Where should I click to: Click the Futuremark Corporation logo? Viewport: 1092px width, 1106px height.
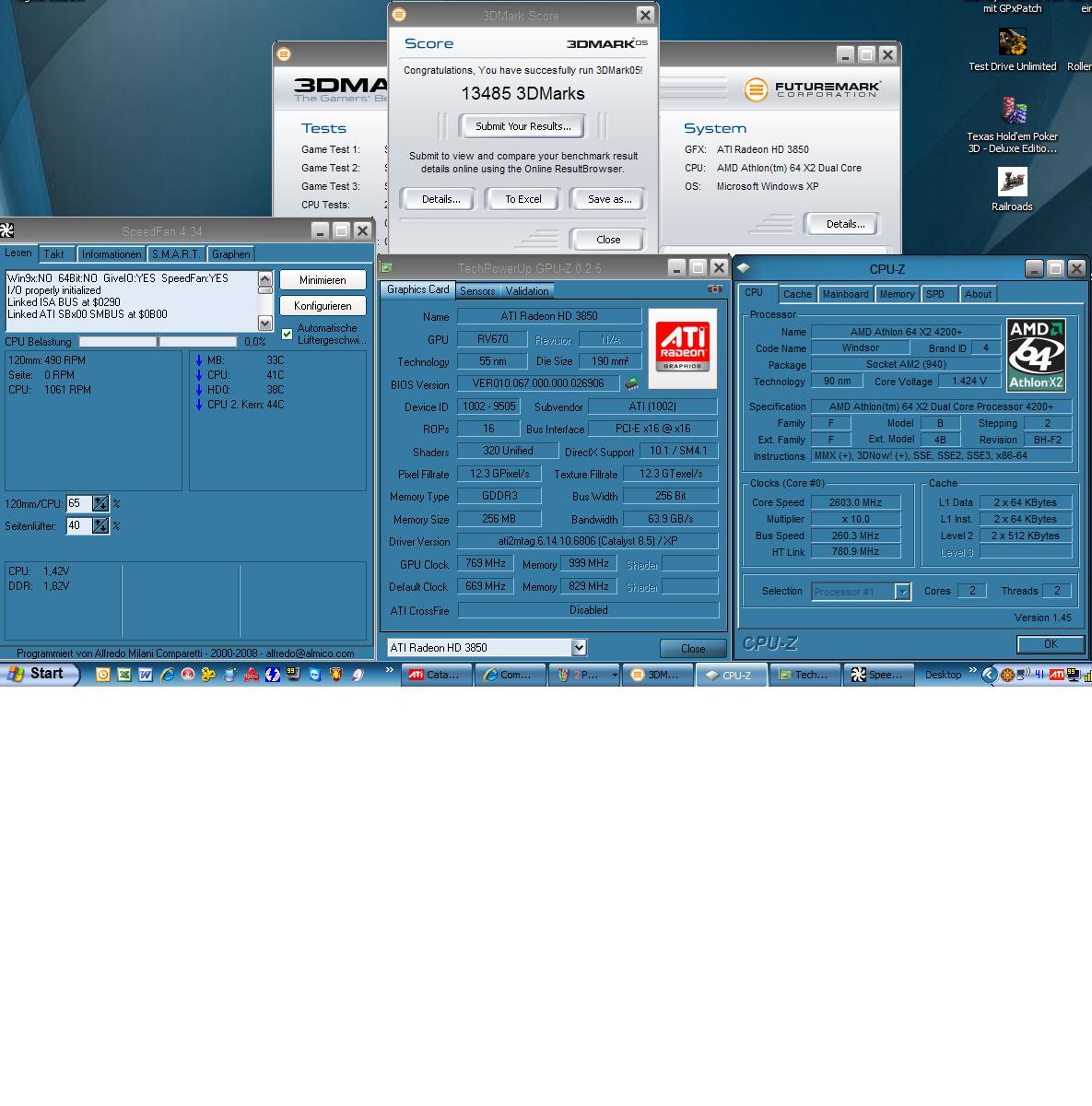click(x=812, y=89)
